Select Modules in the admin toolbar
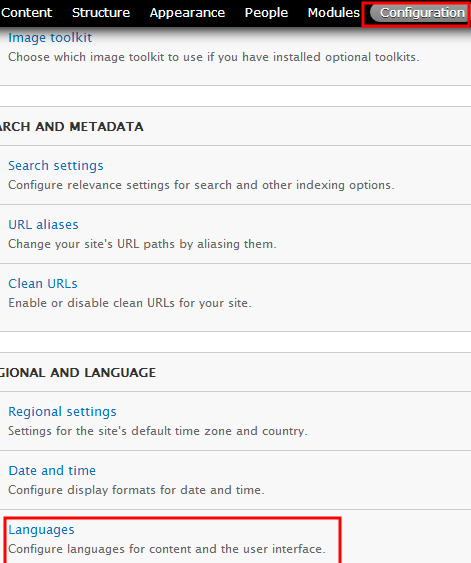Image resolution: width=471 pixels, height=563 pixels. click(334, 13)
